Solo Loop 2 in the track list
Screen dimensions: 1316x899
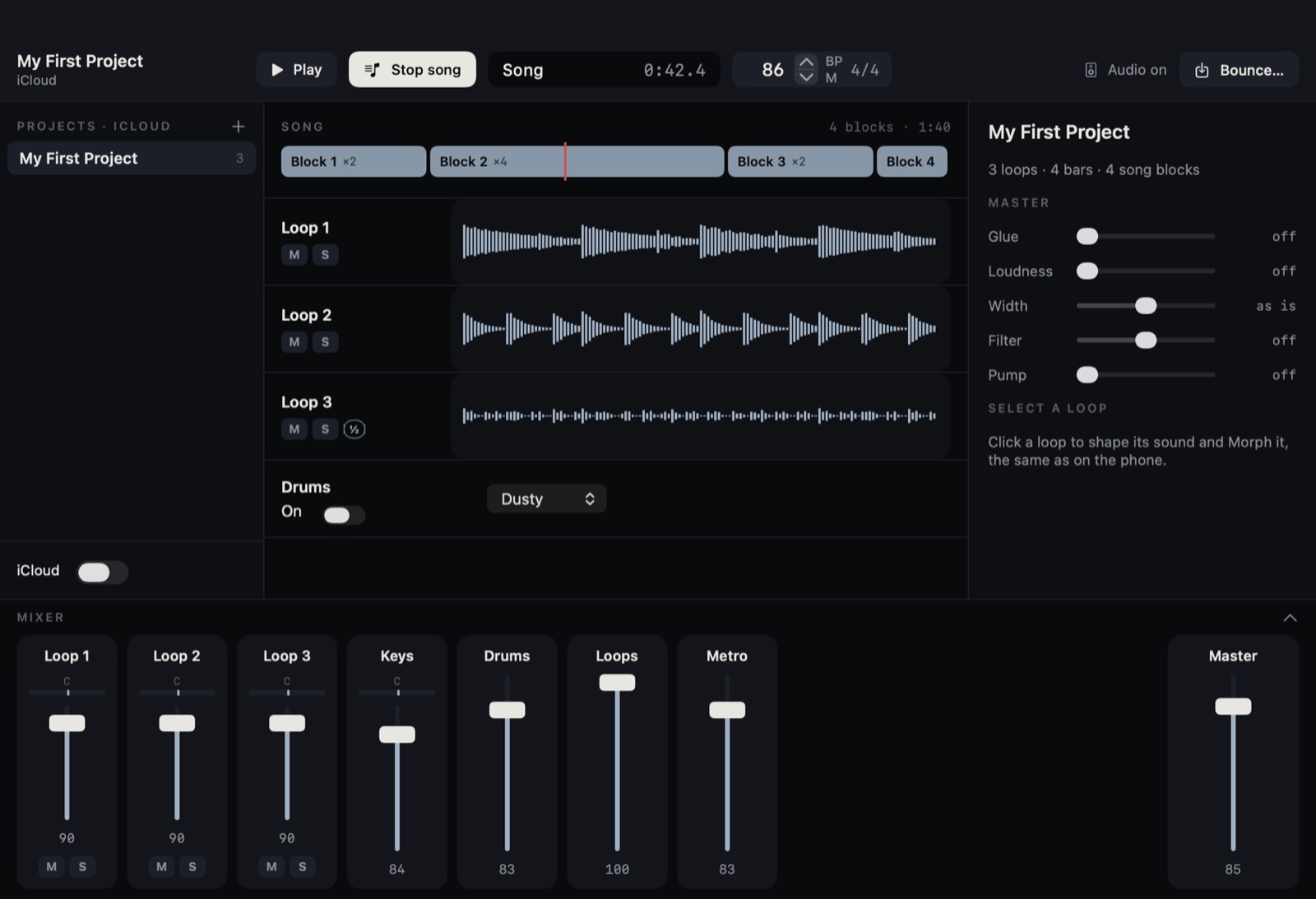click(x=325, y=341)
